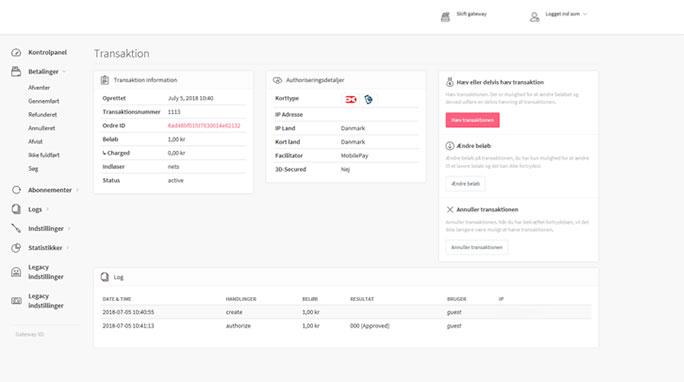Screen dimensions: 684x382
Task: Click the Abonnementer subscriptions icon
Action: coord(16,190)
